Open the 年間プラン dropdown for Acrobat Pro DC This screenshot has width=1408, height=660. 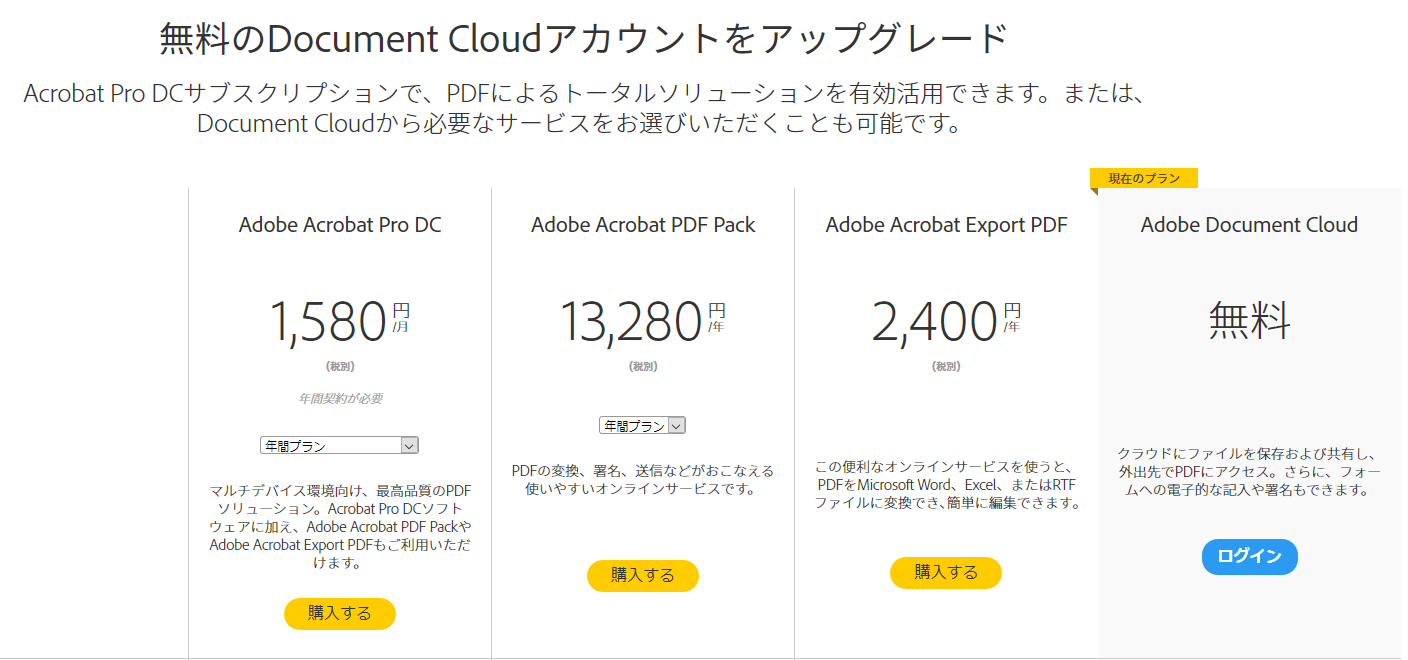pos(340,444)
